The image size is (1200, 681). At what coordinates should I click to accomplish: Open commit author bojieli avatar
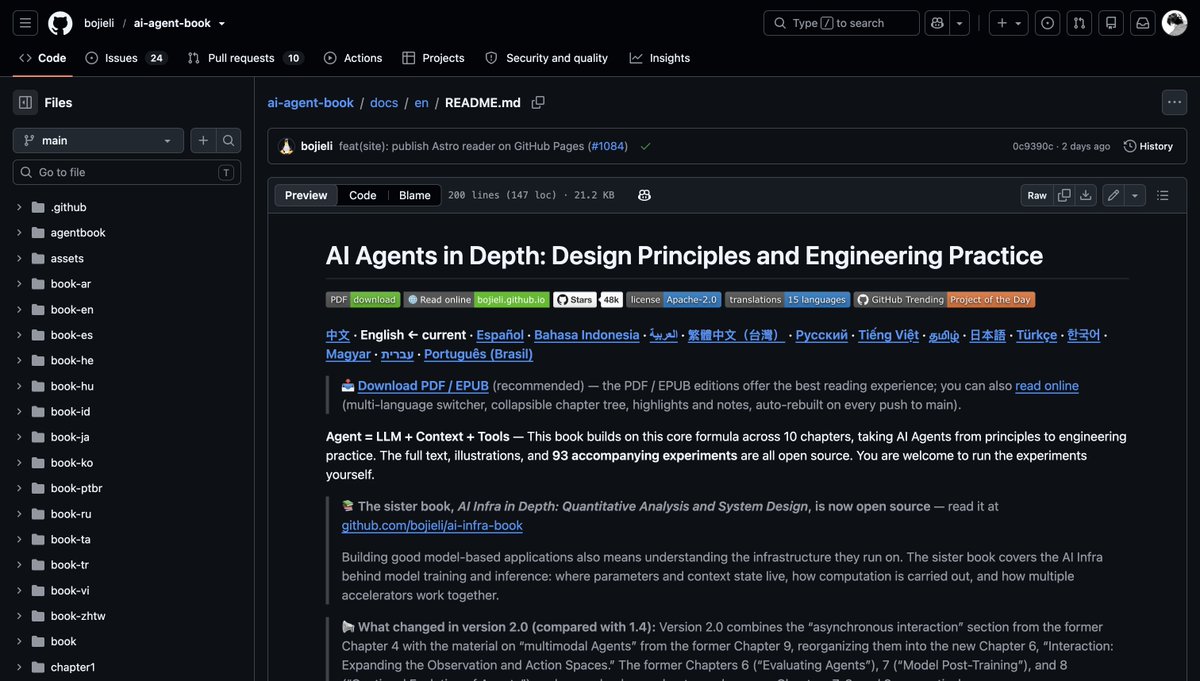pyautogui.click(x=286, y=146)
